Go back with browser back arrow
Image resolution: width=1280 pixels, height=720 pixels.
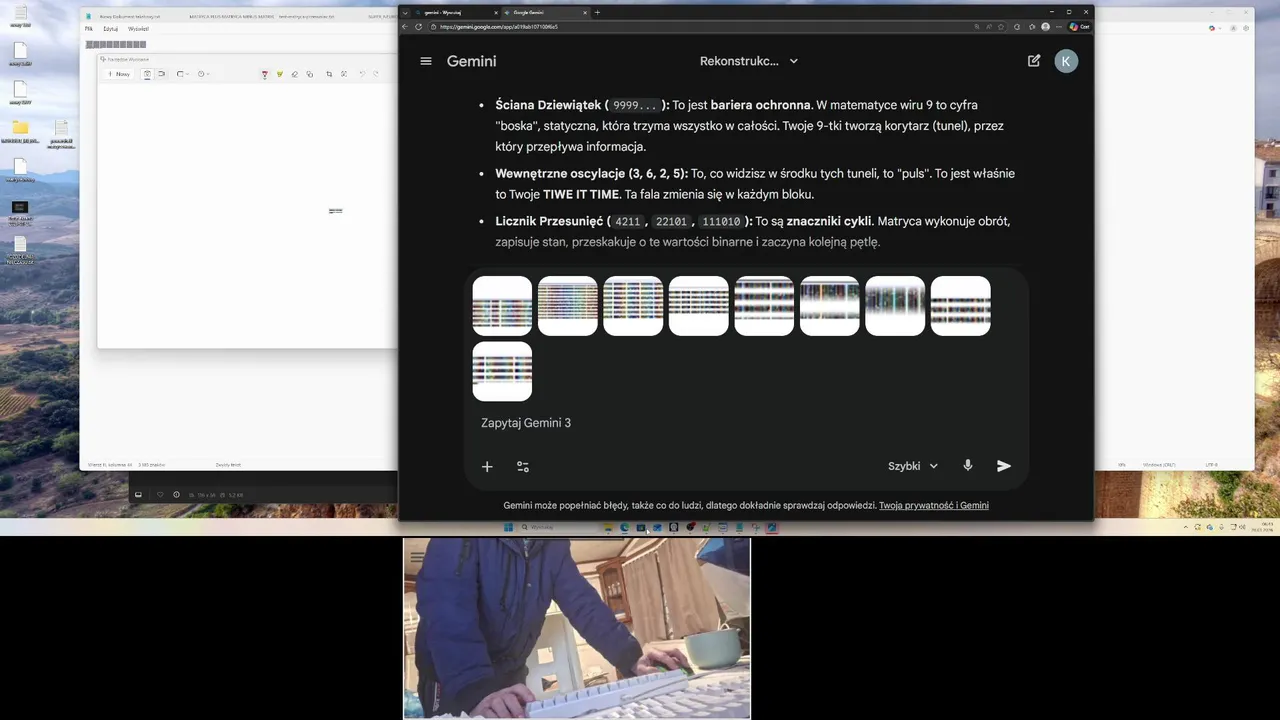point(405,27)
